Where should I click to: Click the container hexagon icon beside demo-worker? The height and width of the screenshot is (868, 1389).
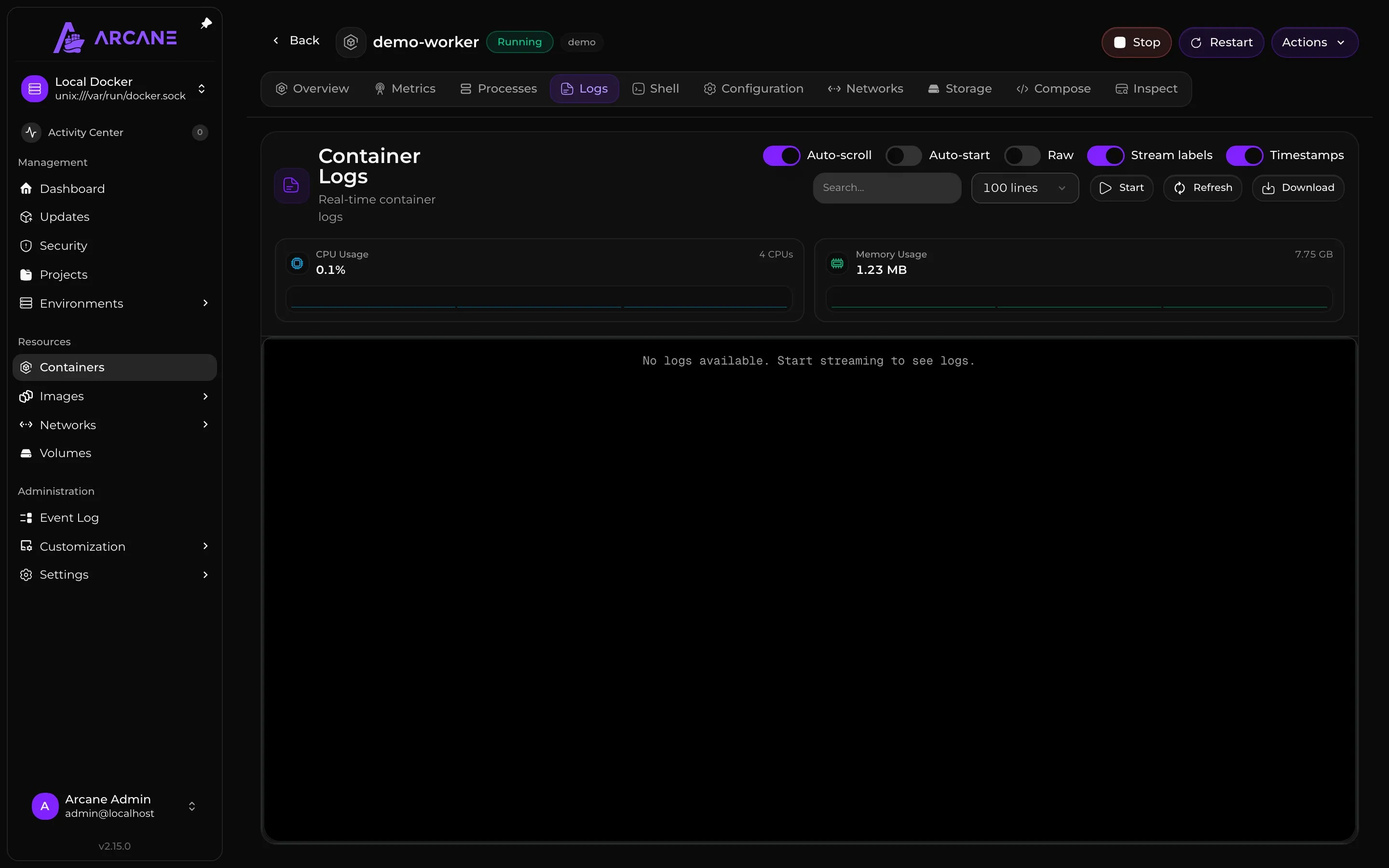pyautogui.click(x=351, y=42)
